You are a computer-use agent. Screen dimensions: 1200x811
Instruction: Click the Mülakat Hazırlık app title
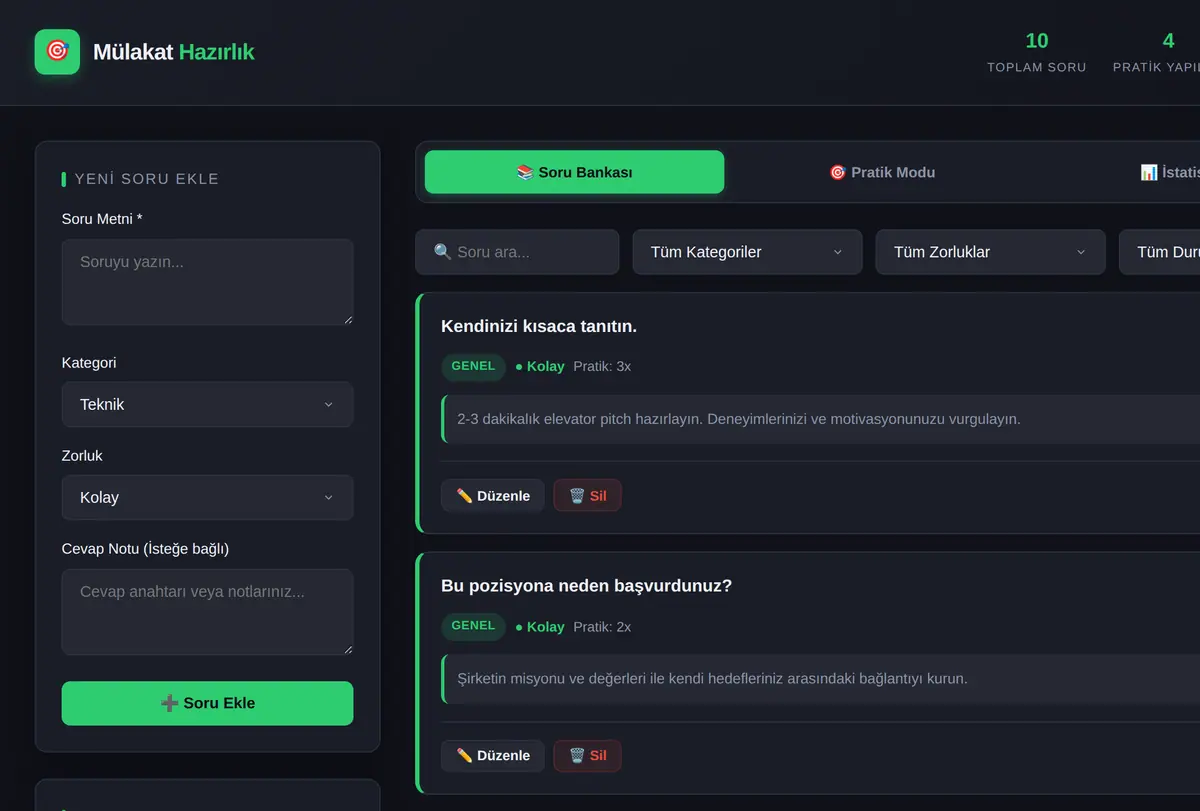click(x=174, y=52)
